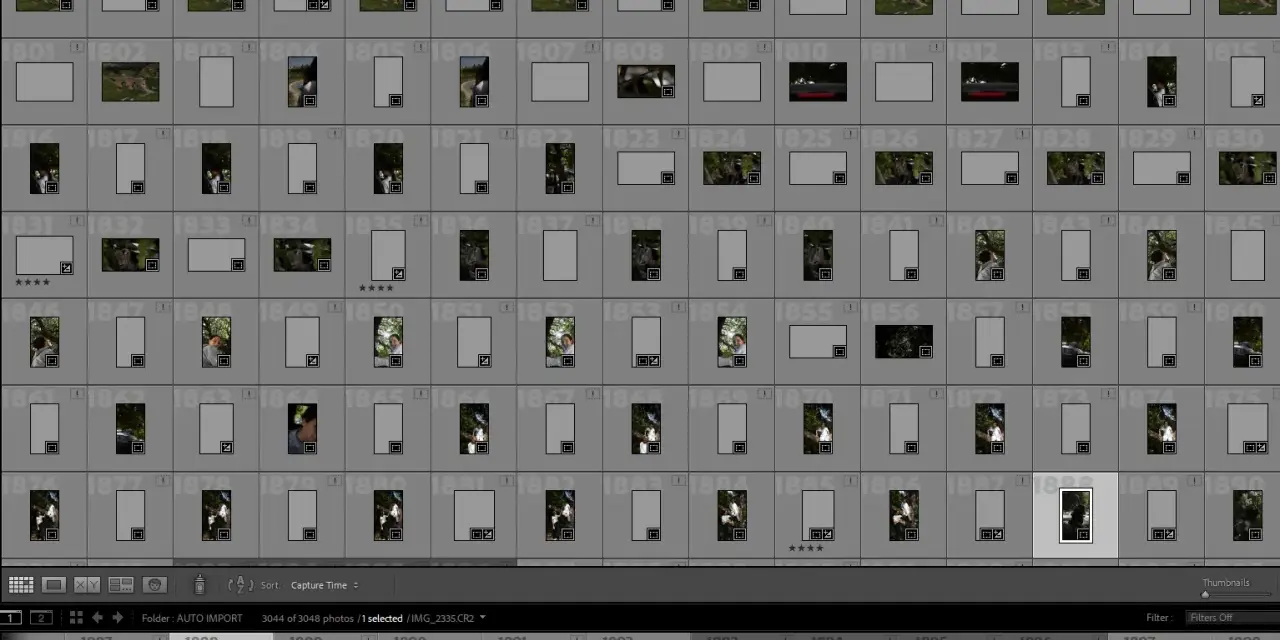
Task: Click 'Folder : AUTO IMPORT' text
Action: click(x=192, y=618)
